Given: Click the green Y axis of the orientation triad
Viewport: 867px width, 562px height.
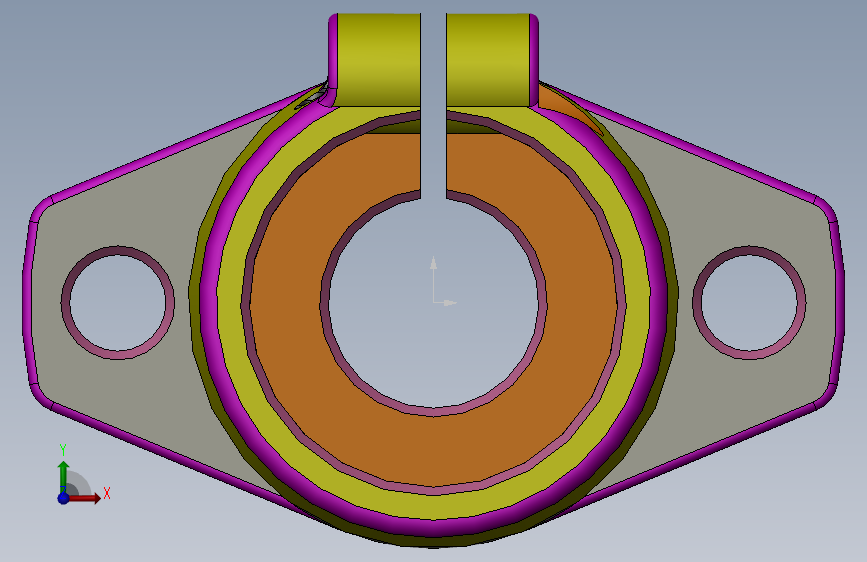Looking at the screenshot, I should pyautogui.click(x=64, y=476).
